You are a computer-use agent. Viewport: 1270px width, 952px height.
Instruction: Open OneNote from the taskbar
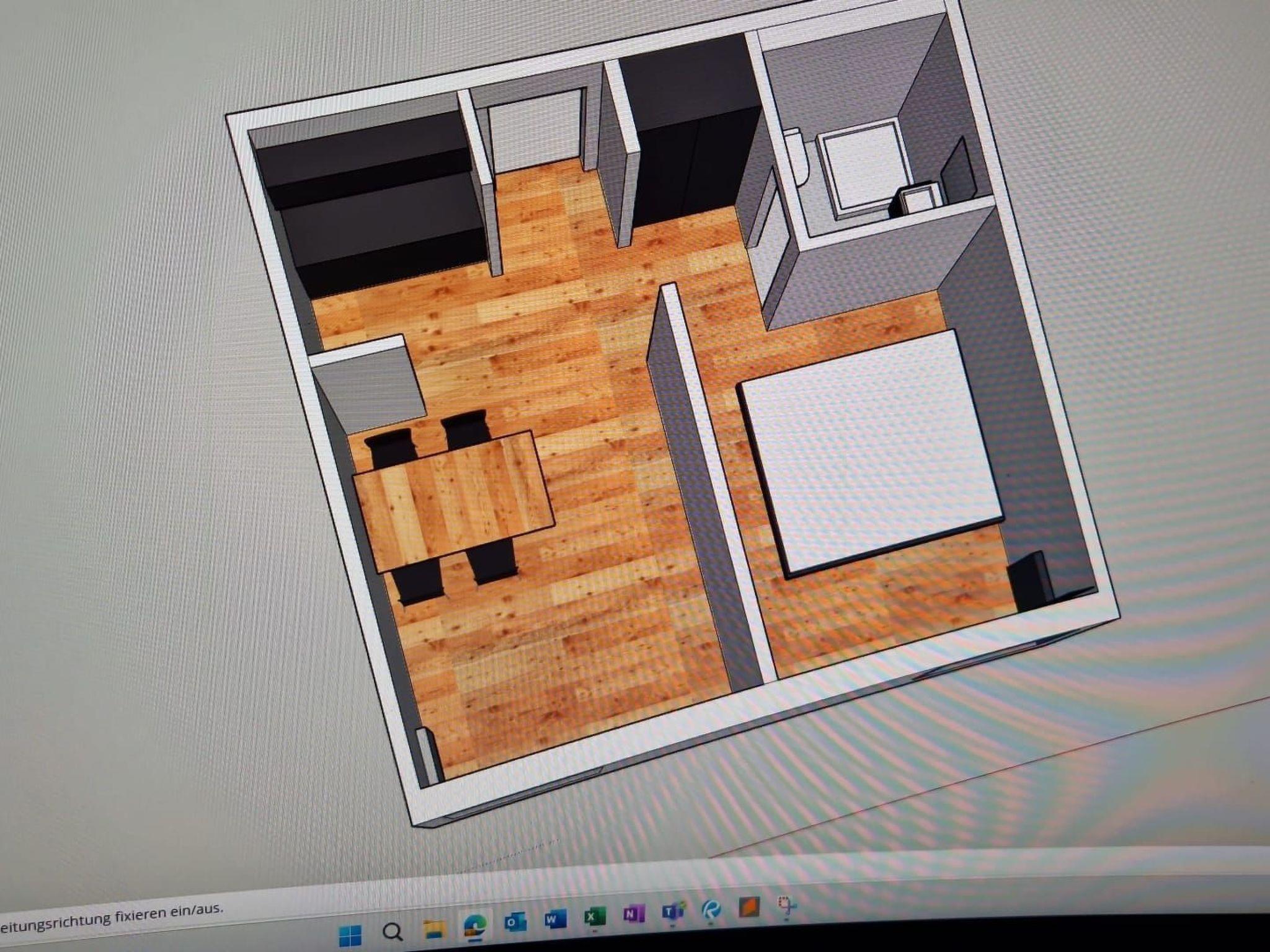click(633, 914)
